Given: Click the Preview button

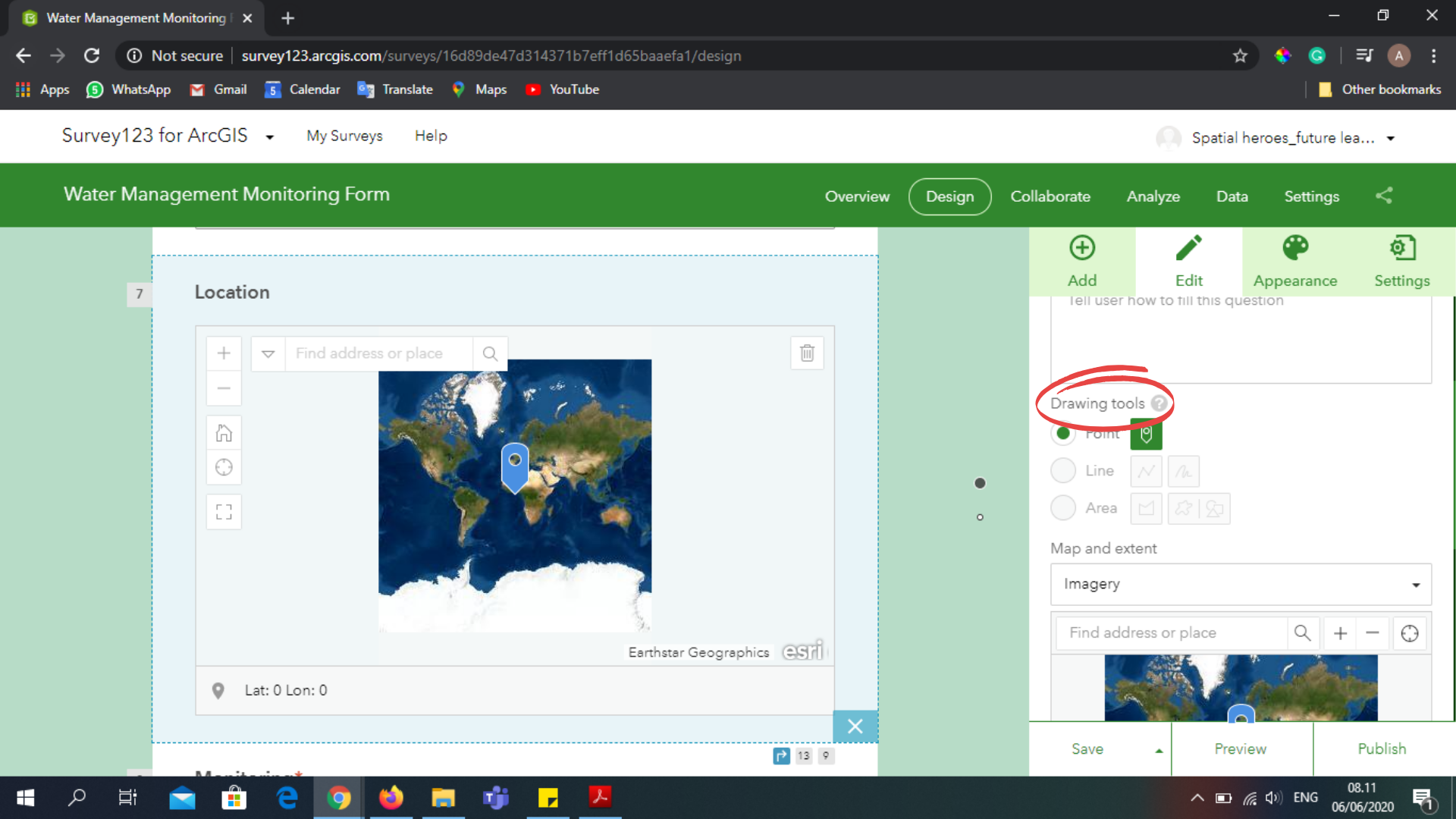Looking at the screenshot, I should point(1241,749).
